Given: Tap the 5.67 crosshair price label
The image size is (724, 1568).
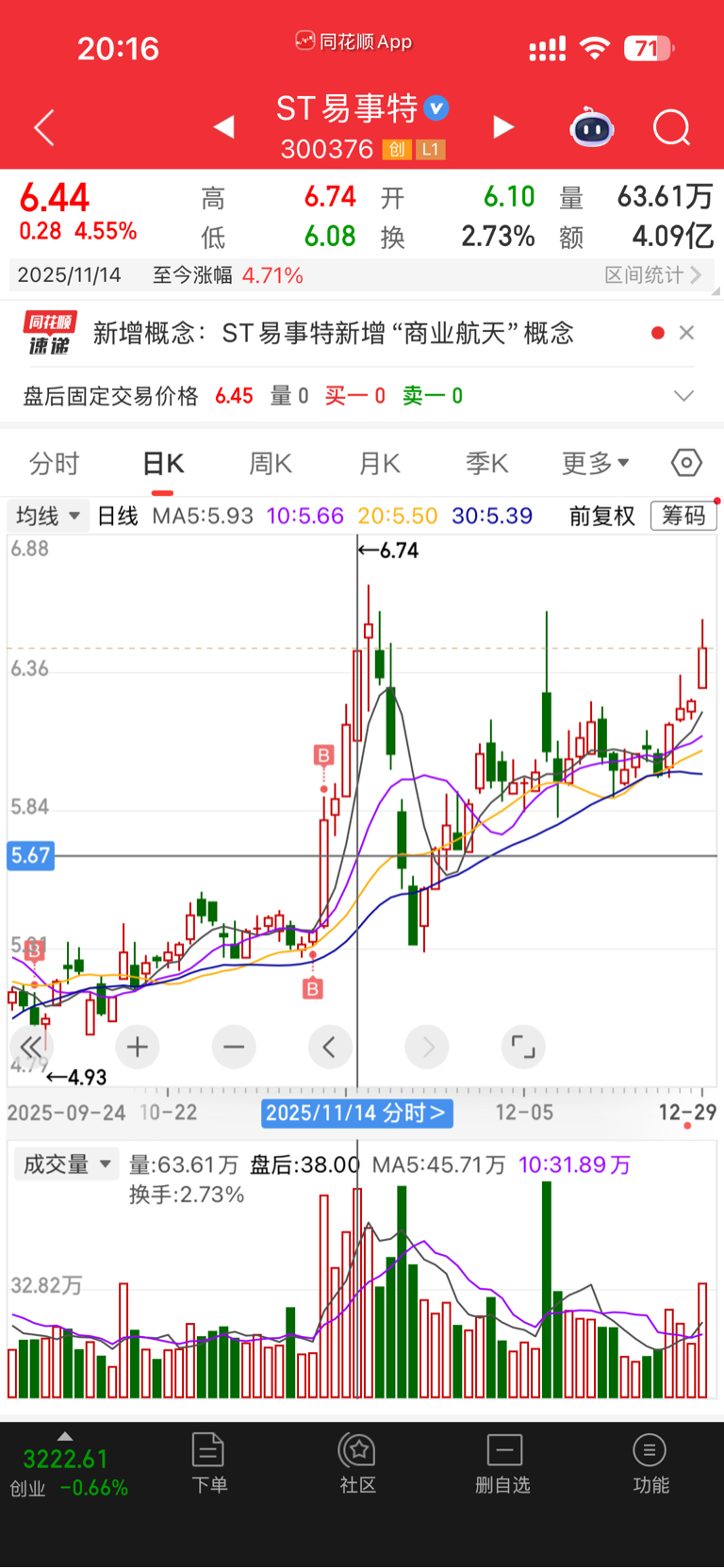Looking at the screenshot, I should pyautogui.click(x=30, y=856).
